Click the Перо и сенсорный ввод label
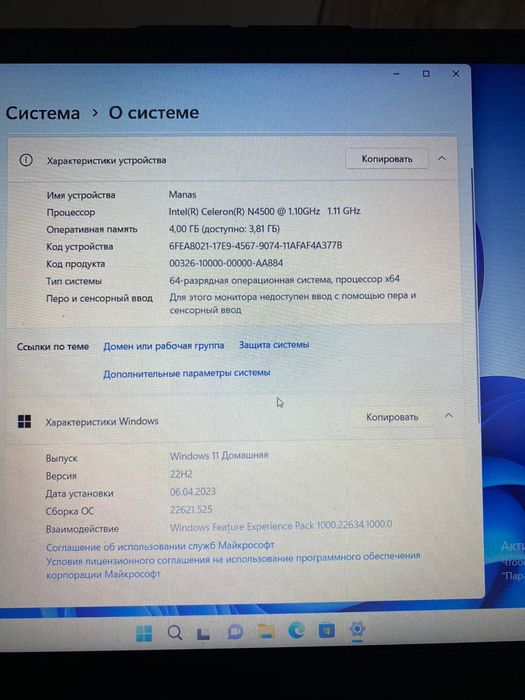 coord(99,298)
